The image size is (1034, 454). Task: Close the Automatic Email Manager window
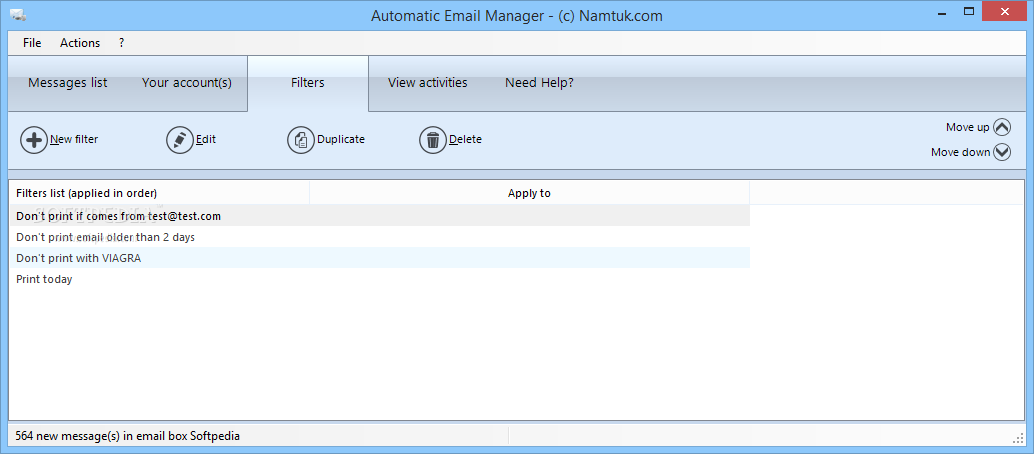tap(1005, 11)
